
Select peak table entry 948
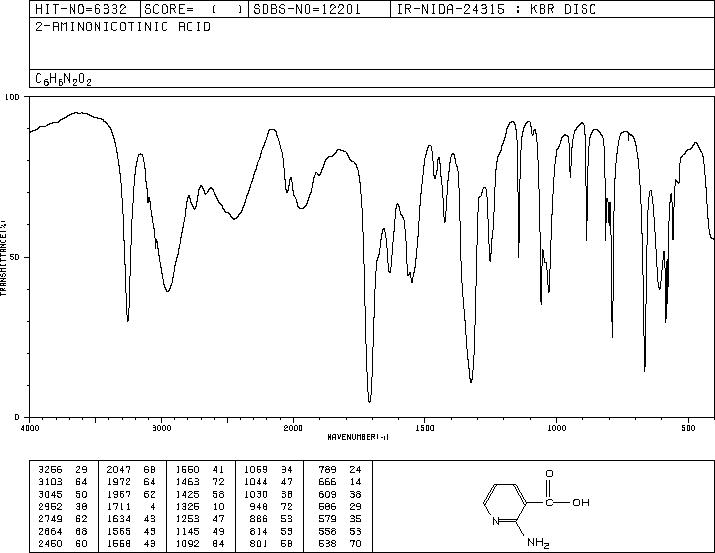259,506
